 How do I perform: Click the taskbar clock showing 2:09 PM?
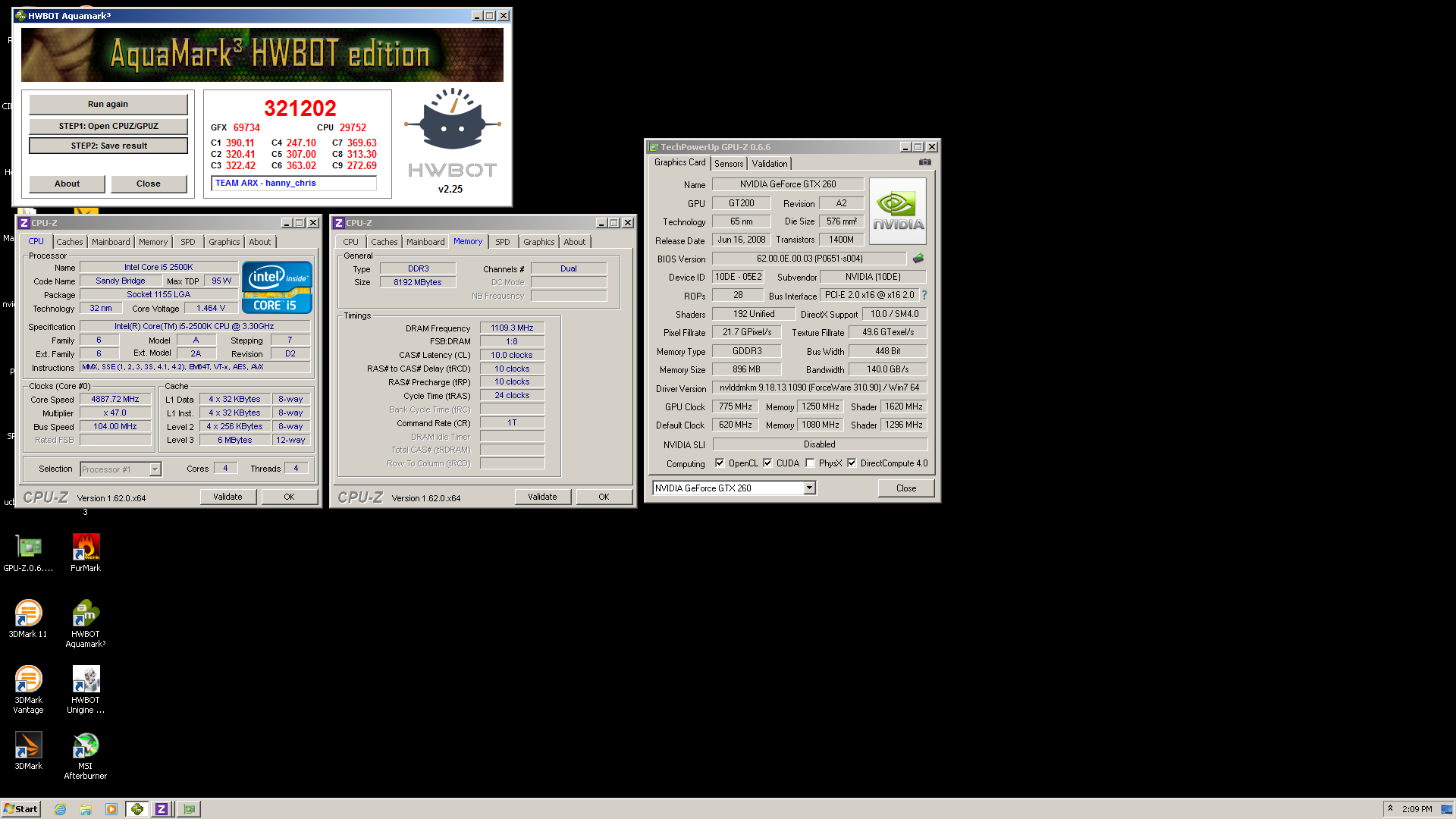click(1417, 809)
